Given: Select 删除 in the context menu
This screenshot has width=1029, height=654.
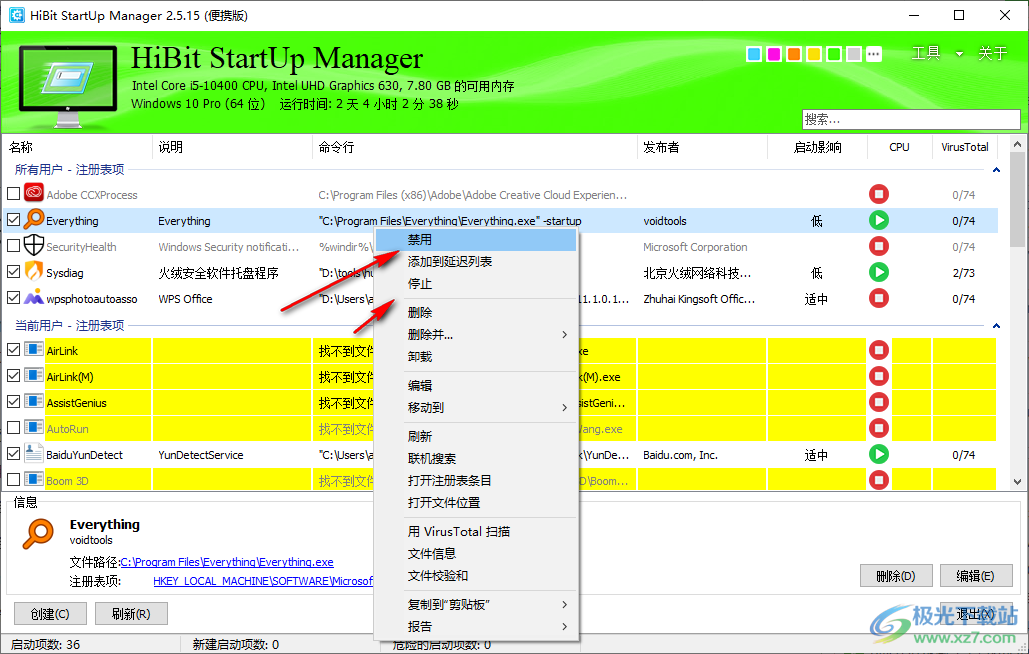Looking at the screenshot, I should (x=476, y=313).
